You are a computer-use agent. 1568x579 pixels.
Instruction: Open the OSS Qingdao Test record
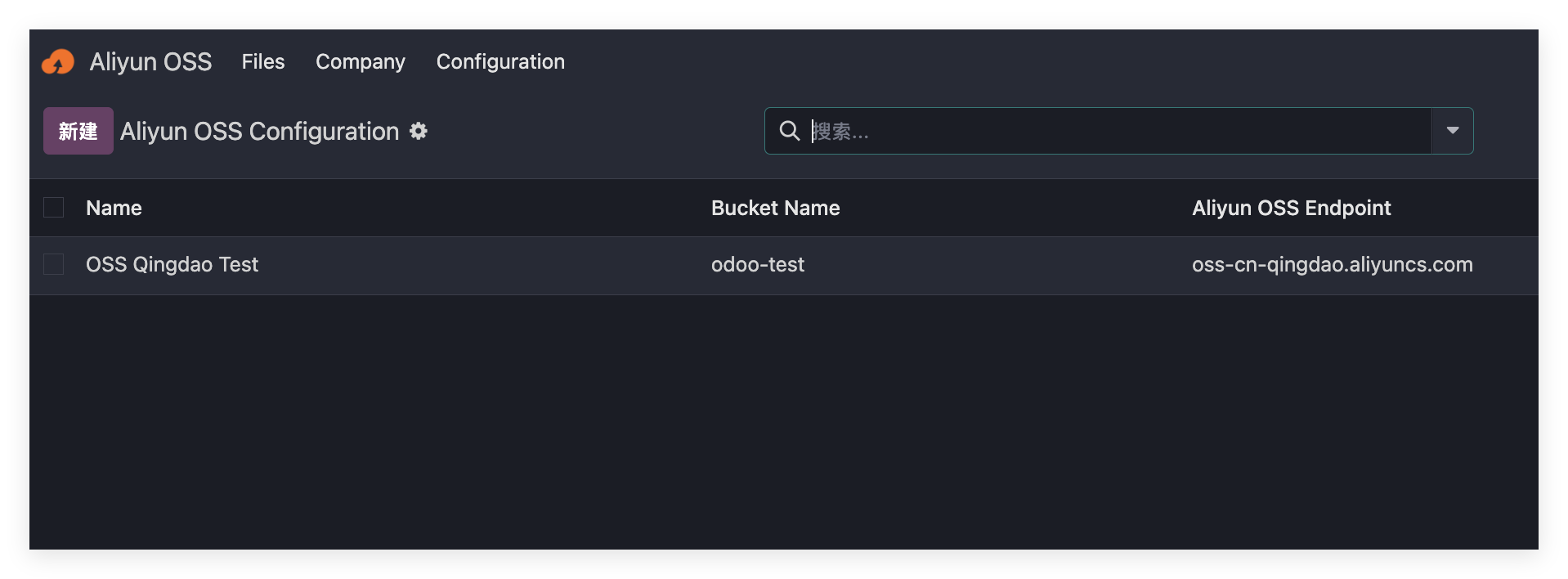172,265
